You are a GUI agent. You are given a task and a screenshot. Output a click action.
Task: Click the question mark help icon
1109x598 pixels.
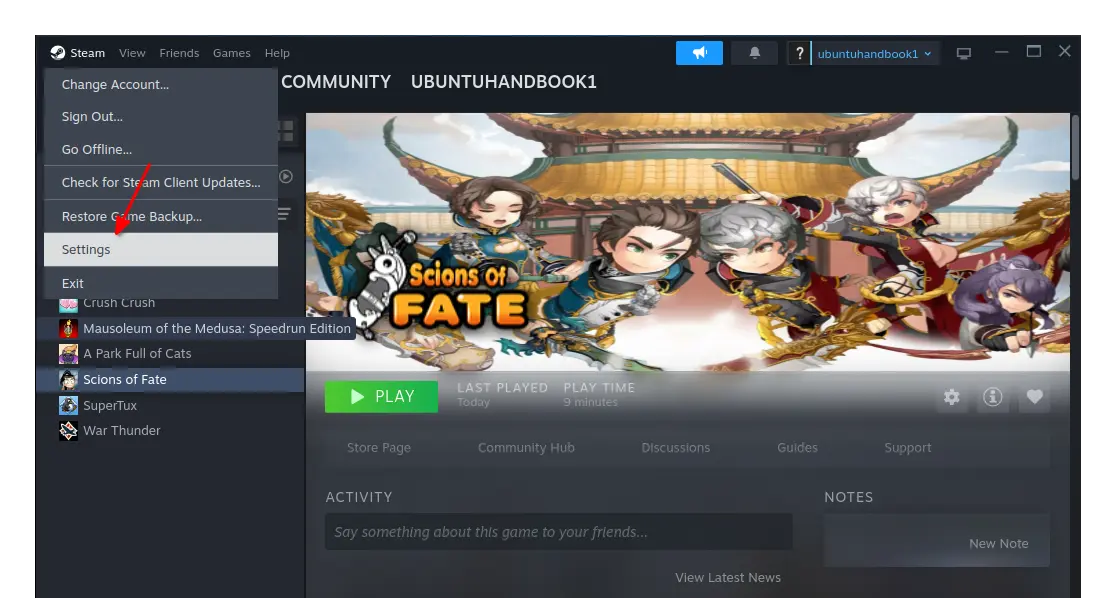pyautogui.click(x=799, y=53)
